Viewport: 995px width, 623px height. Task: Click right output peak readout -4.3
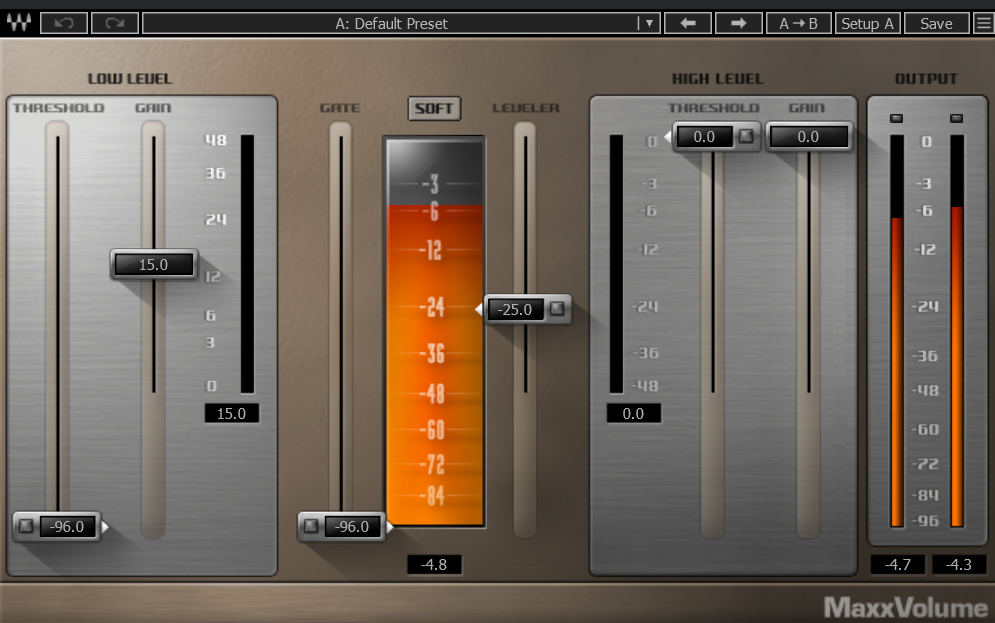point(958,565)
